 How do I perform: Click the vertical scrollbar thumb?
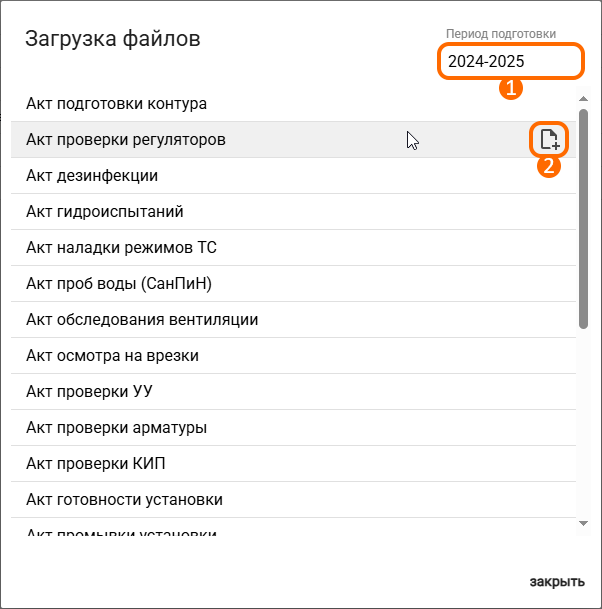[x=583, y=219]
